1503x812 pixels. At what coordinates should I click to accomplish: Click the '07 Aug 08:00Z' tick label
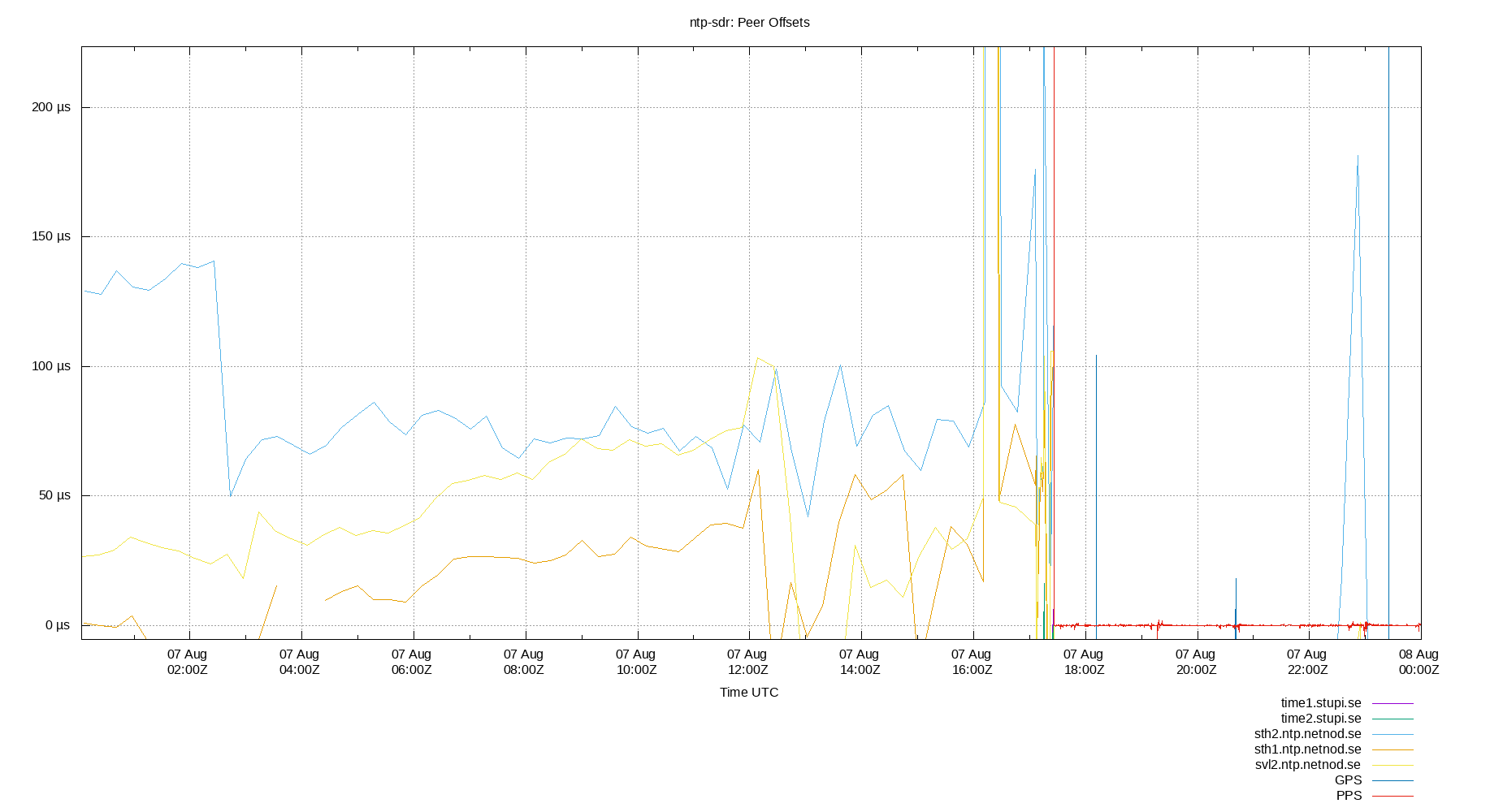524,662
